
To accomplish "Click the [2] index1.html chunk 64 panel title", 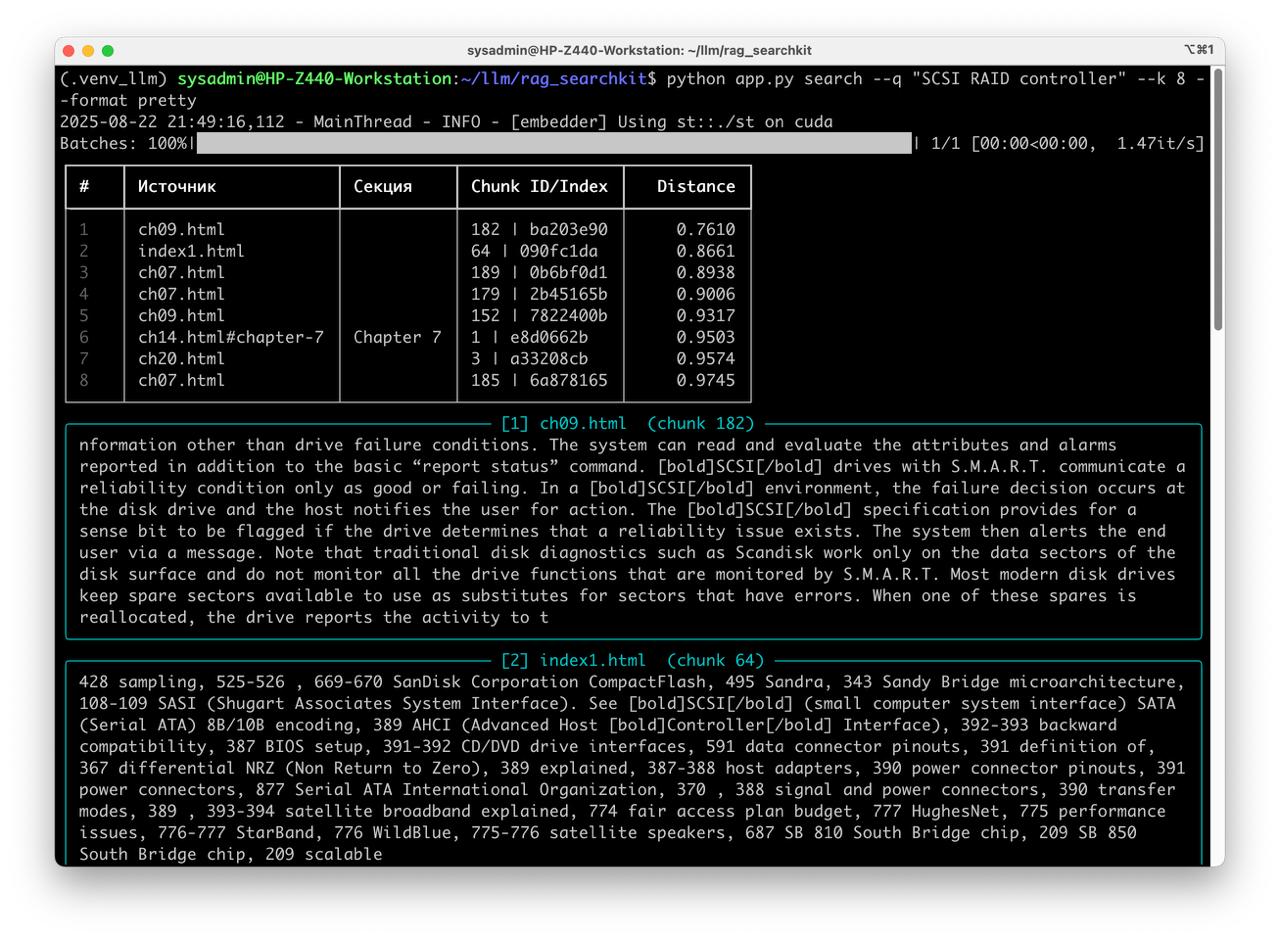I will [x=633, y=660].
